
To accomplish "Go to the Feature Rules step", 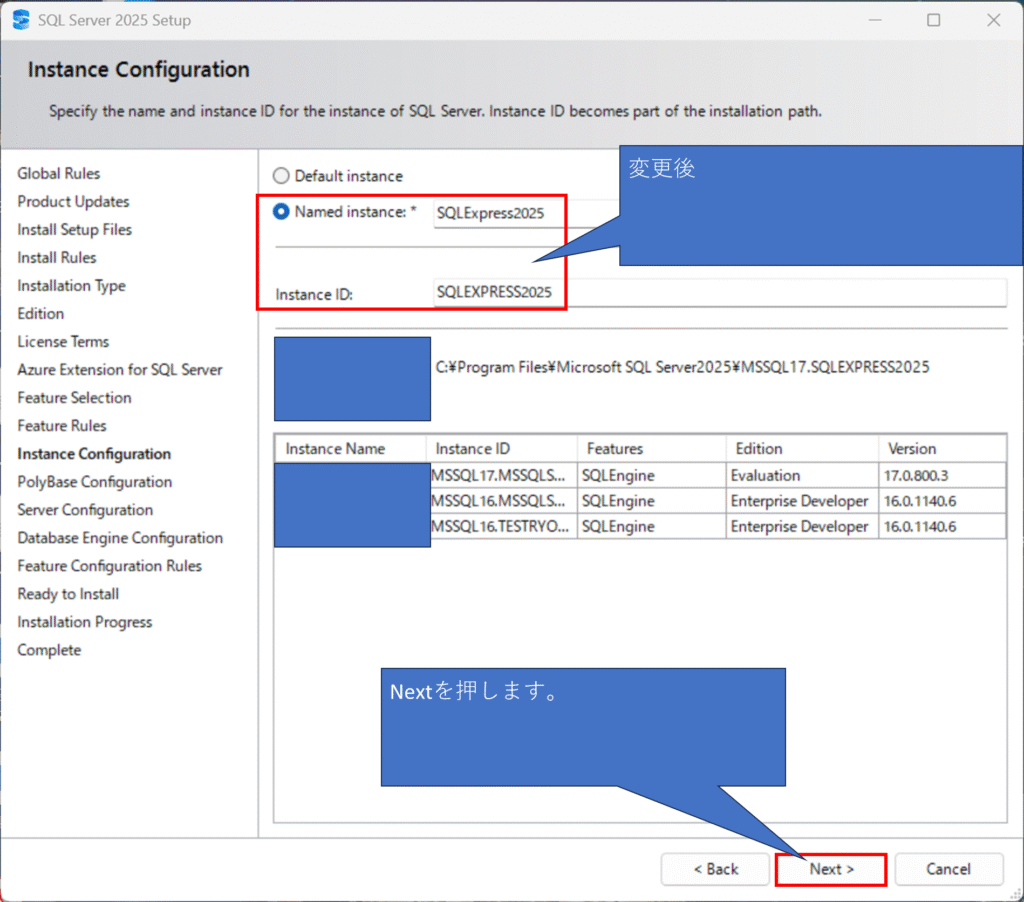I will (62, 426).
